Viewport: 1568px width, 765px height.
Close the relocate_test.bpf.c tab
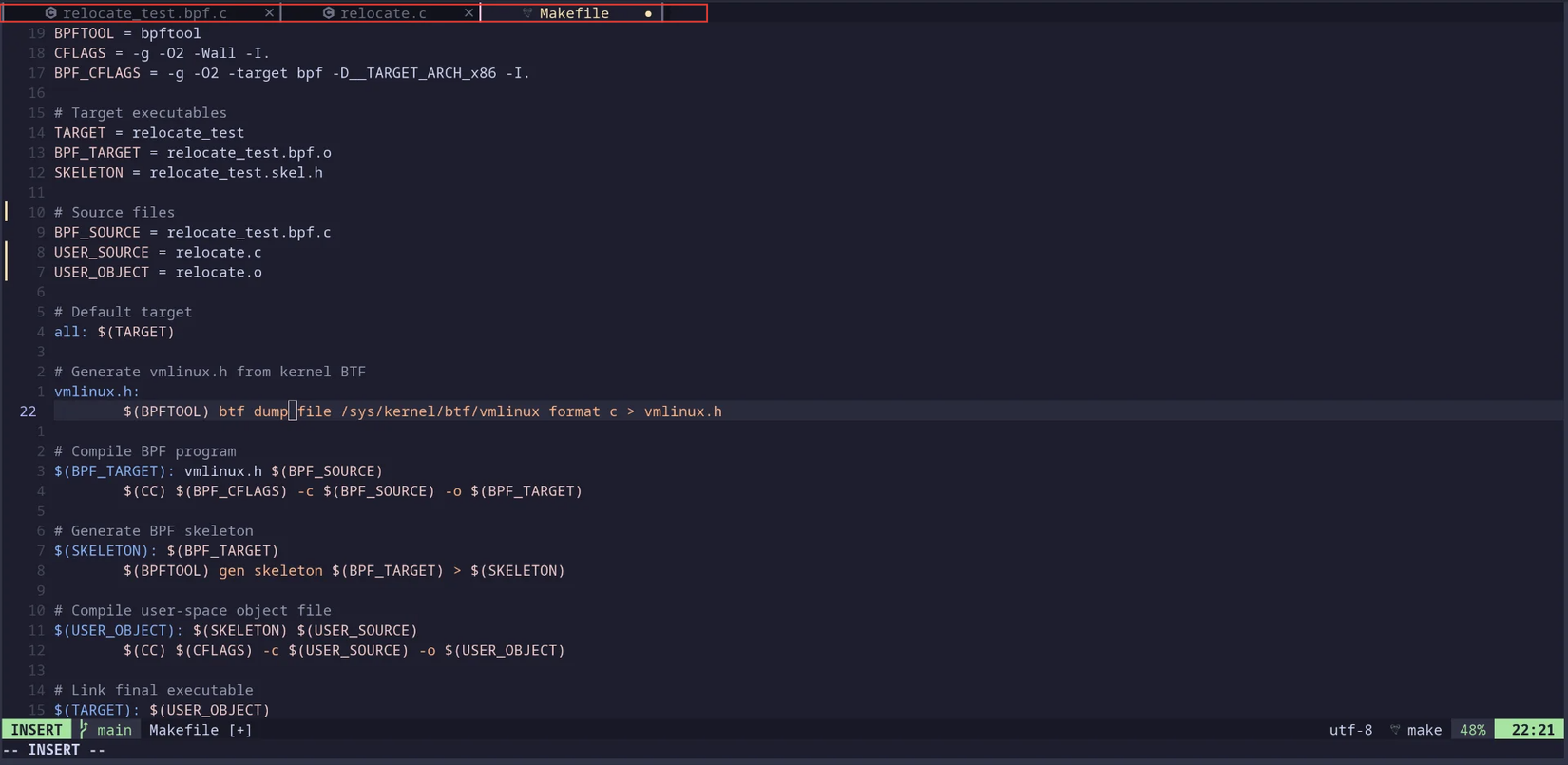269,13
